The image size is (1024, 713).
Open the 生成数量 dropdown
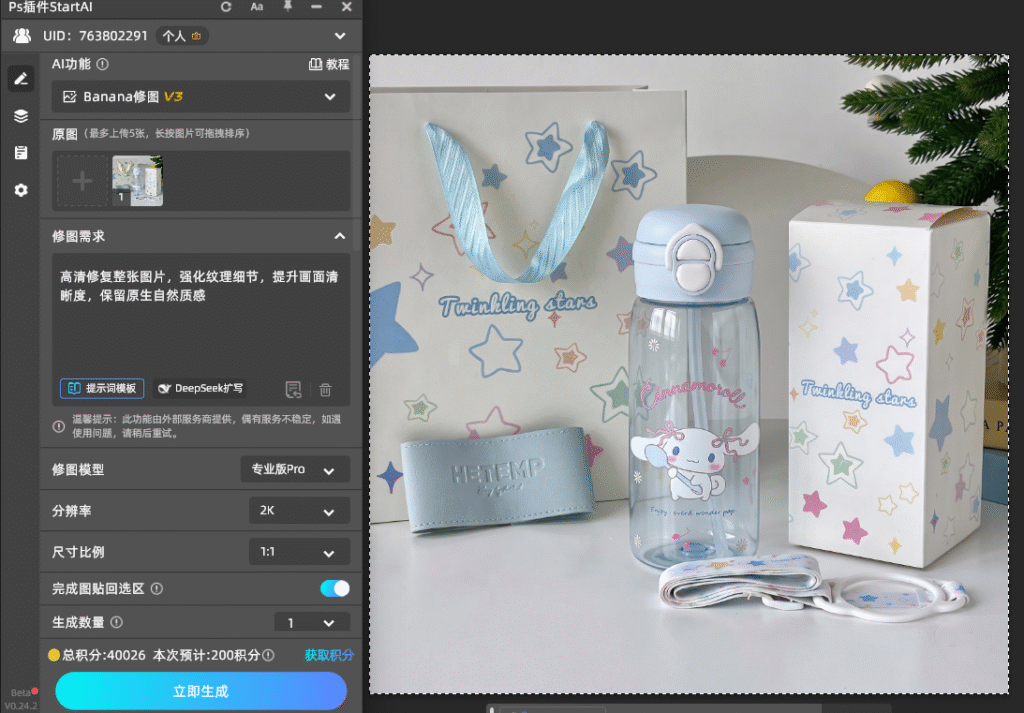(x=312, y=622)
